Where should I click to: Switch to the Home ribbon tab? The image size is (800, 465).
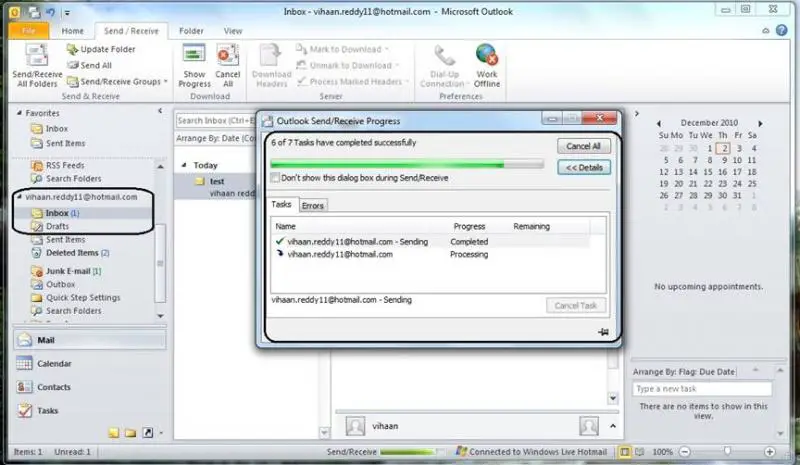click(x=72, y=31)
